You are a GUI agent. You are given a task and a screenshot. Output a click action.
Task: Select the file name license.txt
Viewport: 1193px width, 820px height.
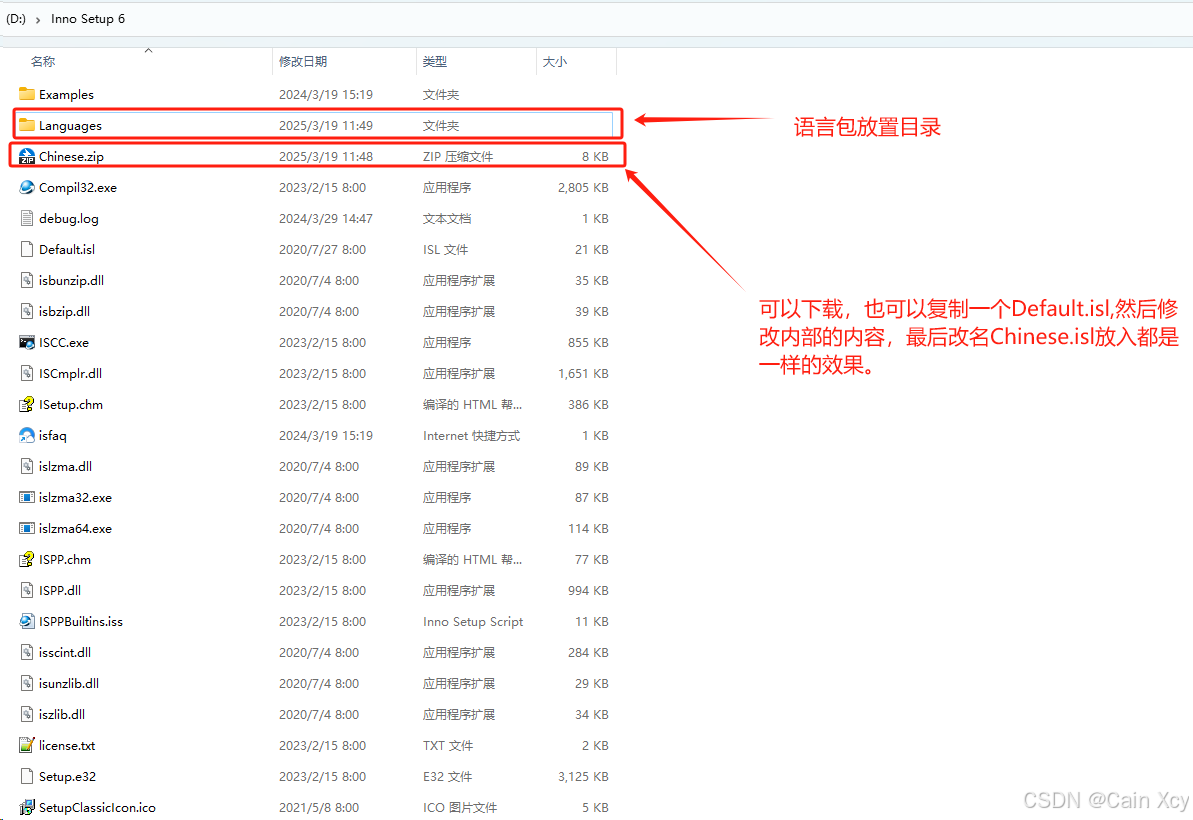pyautogui.click(x=67, y=745)
